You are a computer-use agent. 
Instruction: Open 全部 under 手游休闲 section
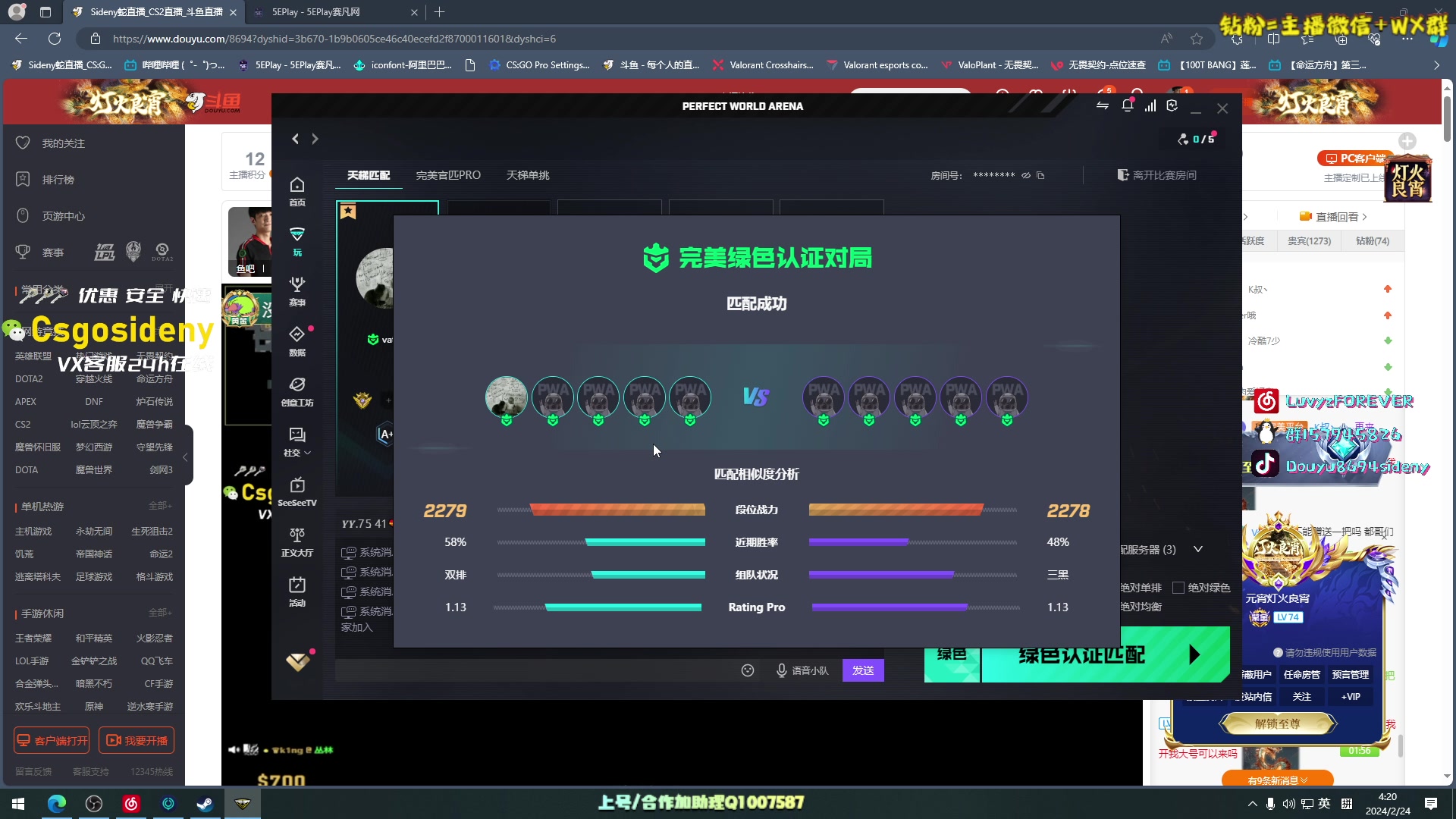160,613
